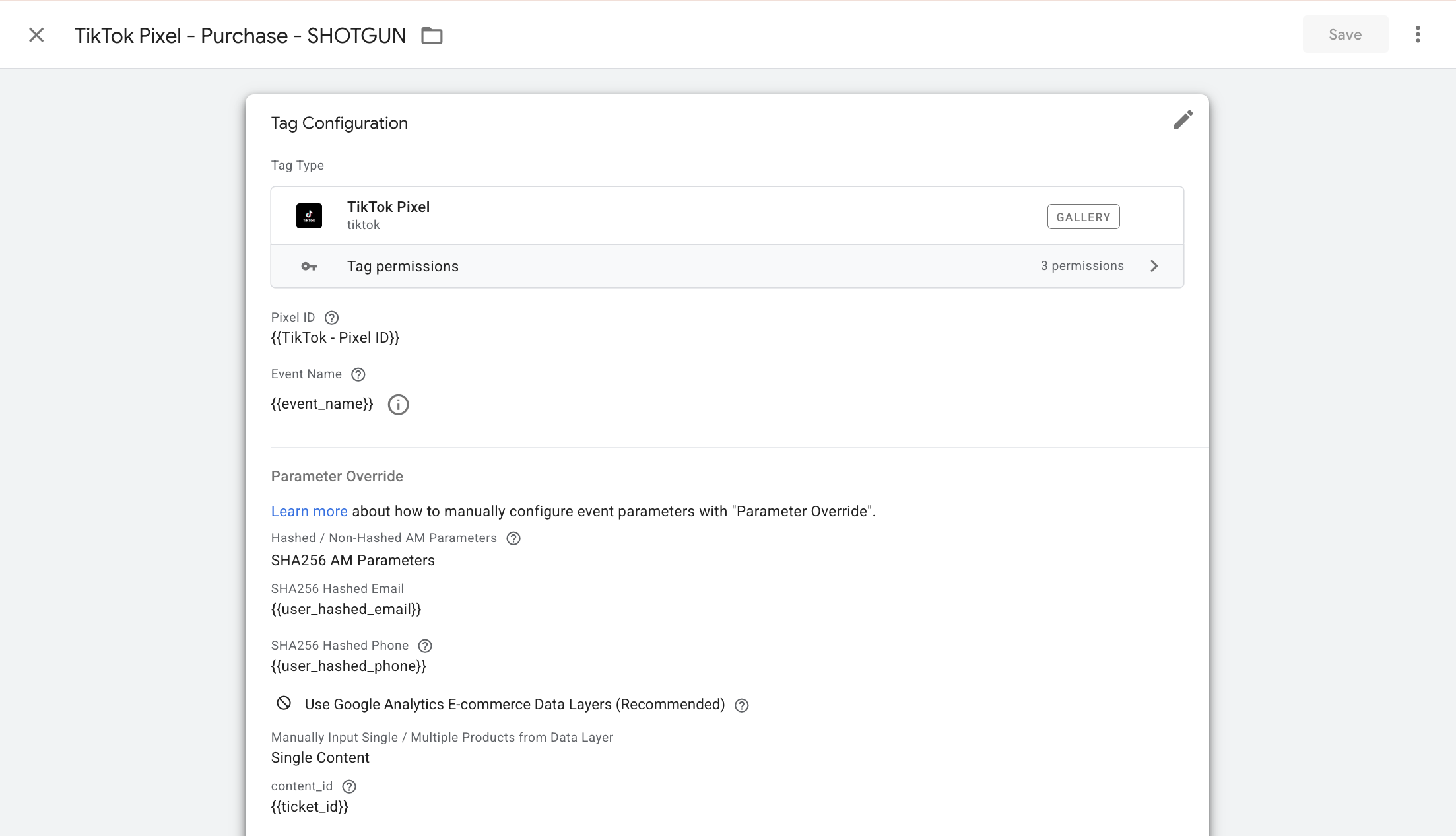This screenshot has height=836, width=1456.
Task: Click the GALLERY badge button
Action: [x=1083, y=217]
